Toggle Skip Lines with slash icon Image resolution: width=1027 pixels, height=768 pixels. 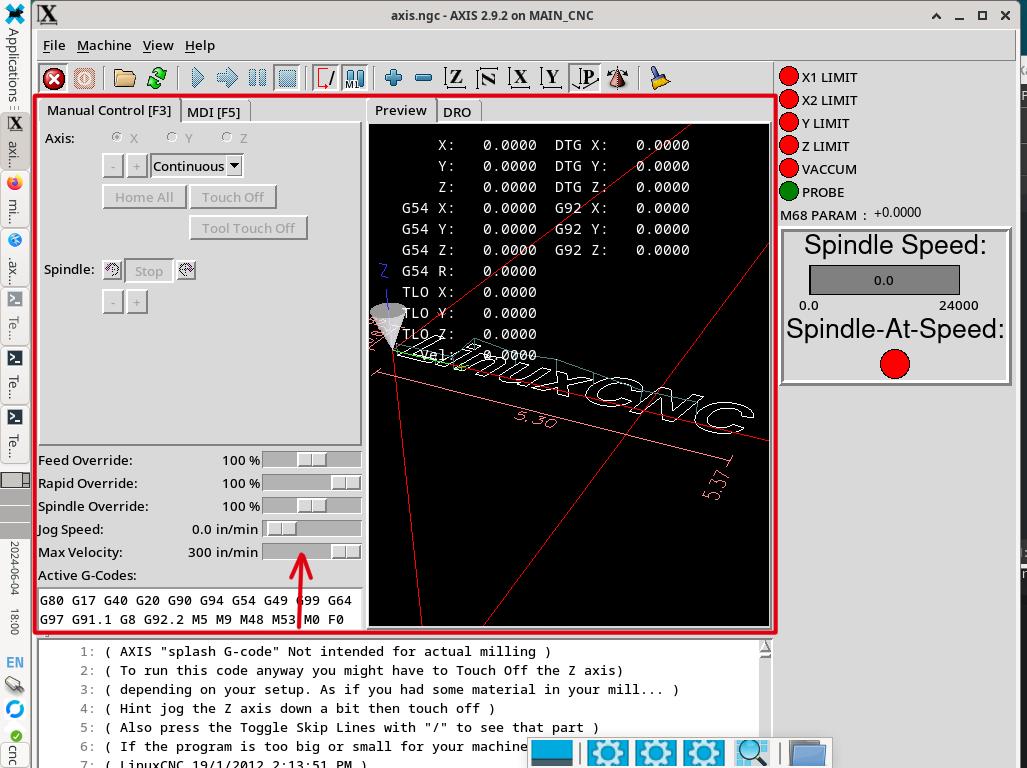pyautogui.click(x=326, y=79)
